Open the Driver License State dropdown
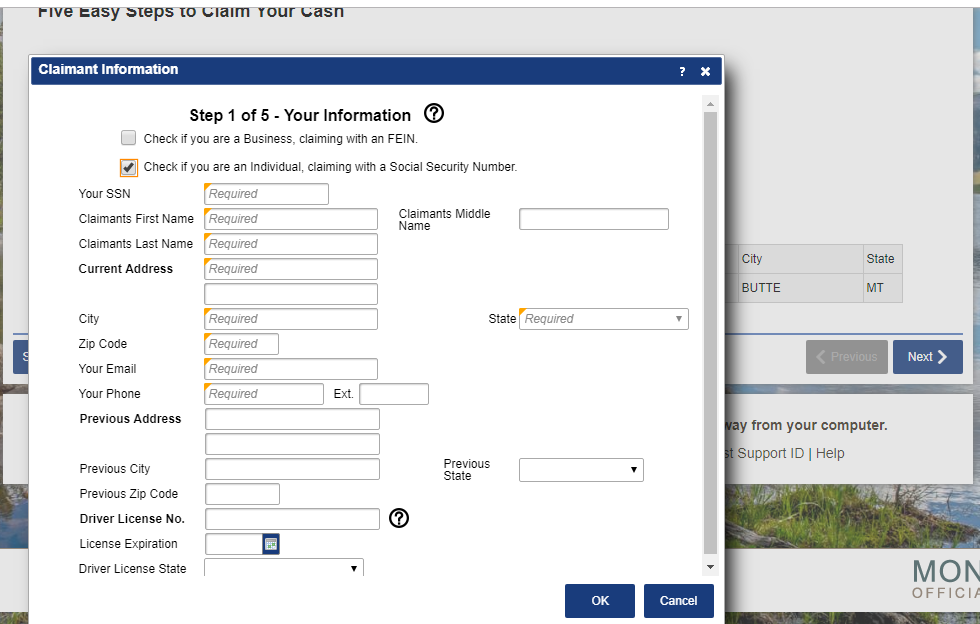 pyautogui.click(x=354, y=567)
